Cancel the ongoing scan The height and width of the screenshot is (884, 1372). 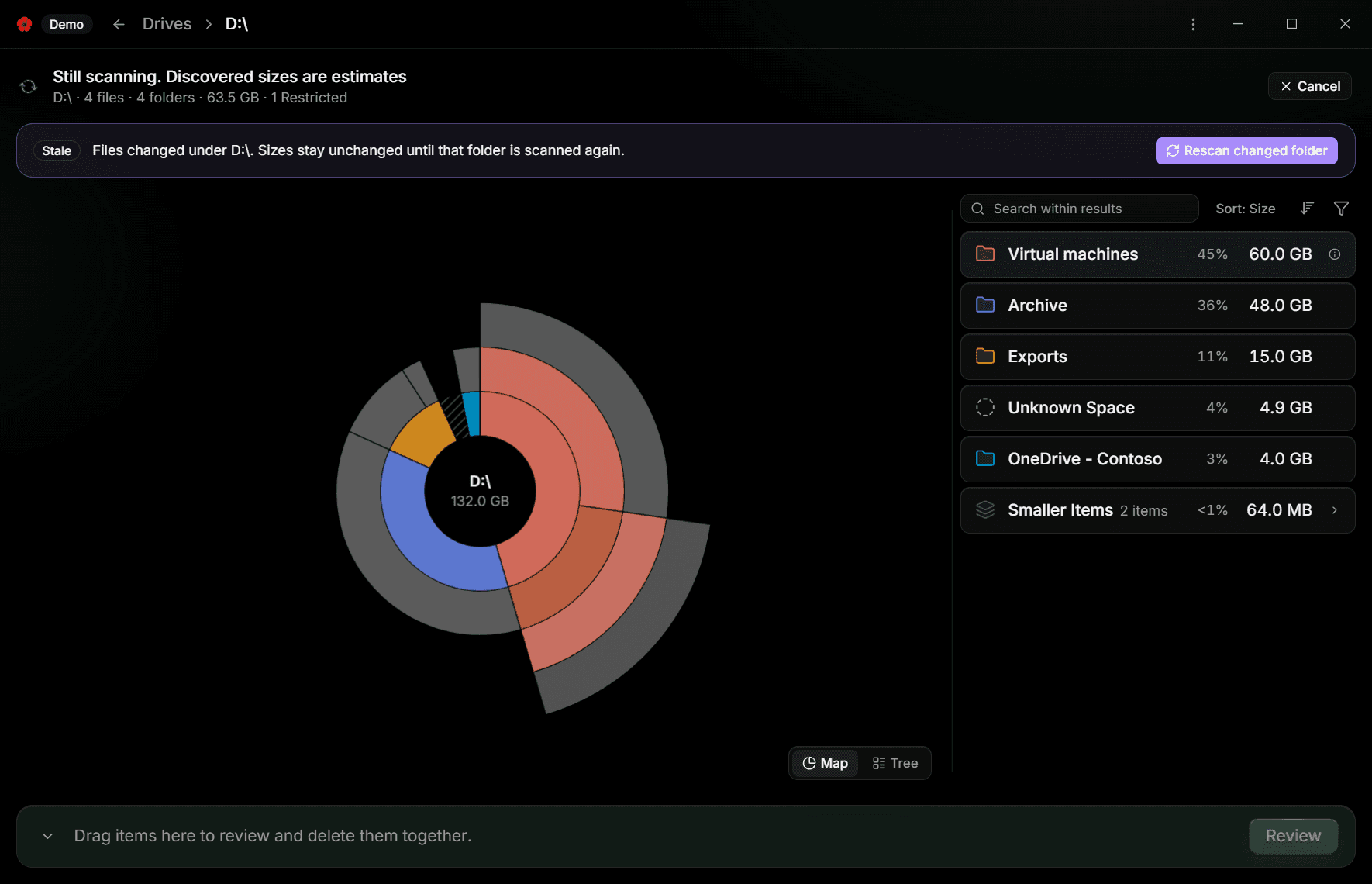[x=1310, y=86]
